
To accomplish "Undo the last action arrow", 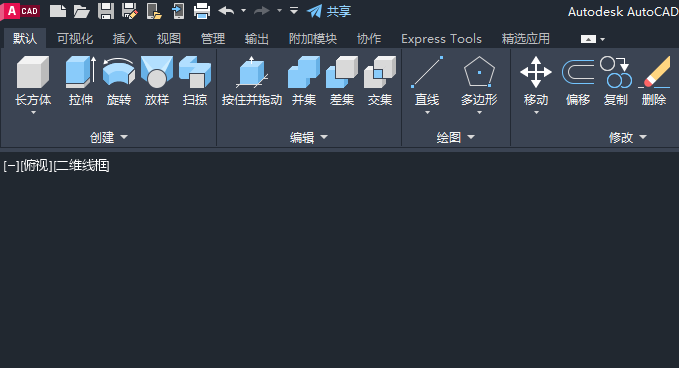I will pos(226,10).
